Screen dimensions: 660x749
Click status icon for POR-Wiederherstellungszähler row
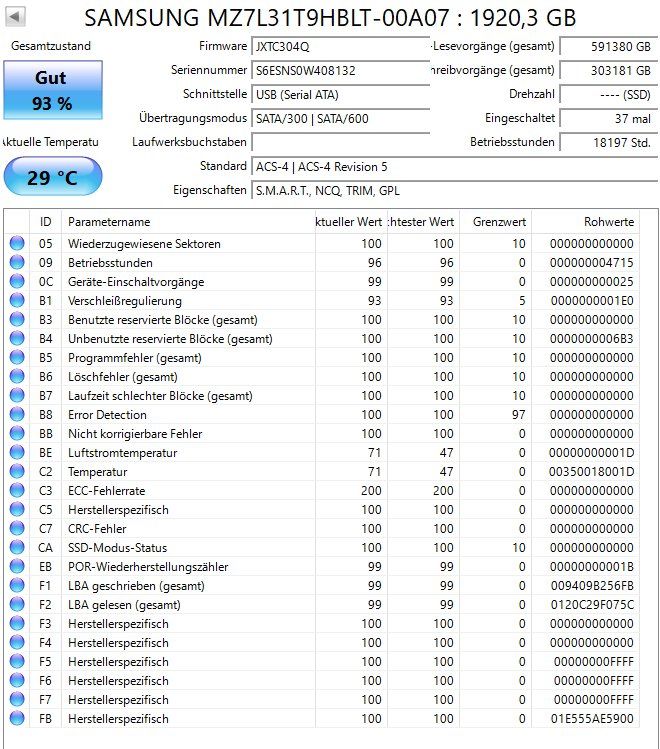click(17, 567)
